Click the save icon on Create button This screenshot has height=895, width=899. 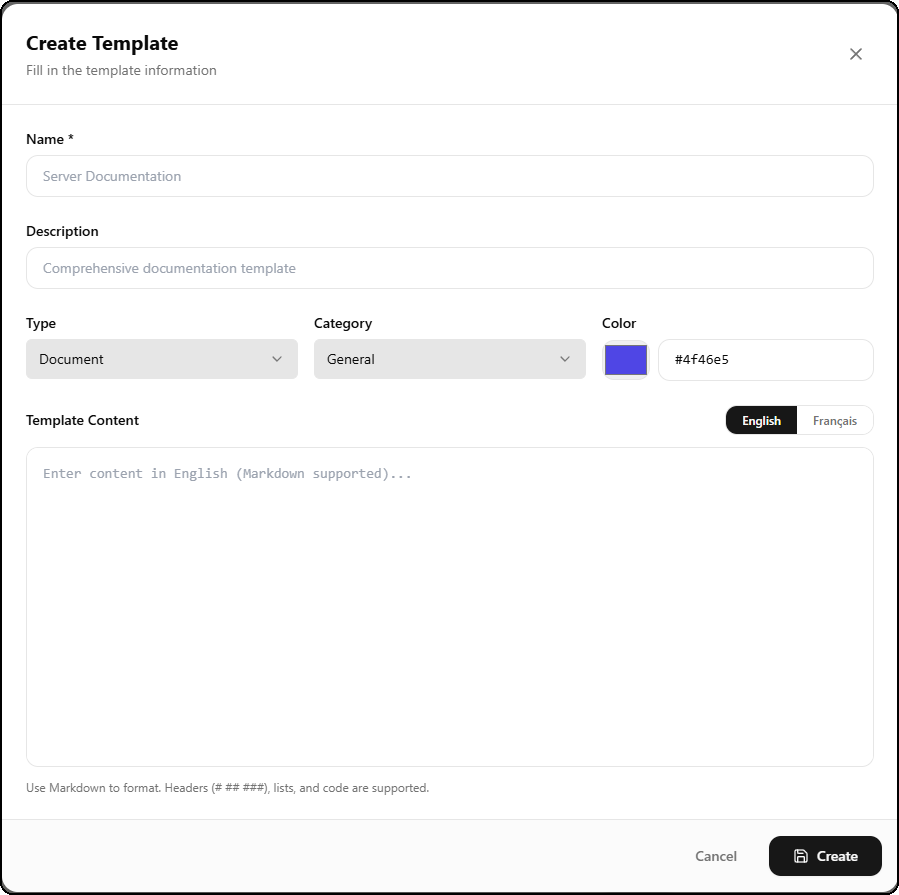[801, 856]
